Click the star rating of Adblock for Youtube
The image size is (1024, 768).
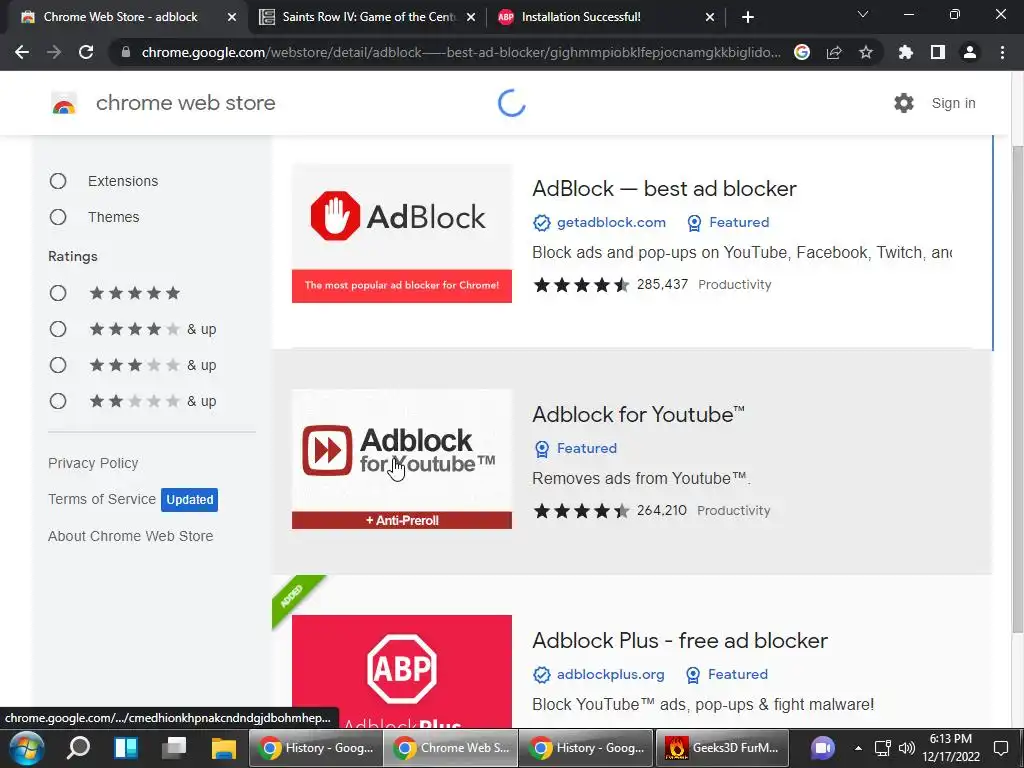[581, 511]
